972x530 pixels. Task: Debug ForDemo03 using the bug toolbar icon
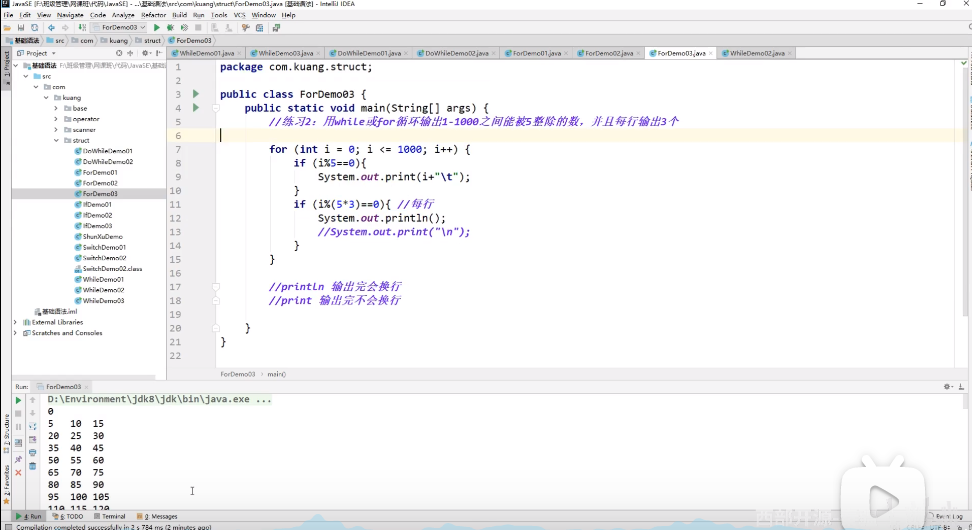click(x=170, y=28)
